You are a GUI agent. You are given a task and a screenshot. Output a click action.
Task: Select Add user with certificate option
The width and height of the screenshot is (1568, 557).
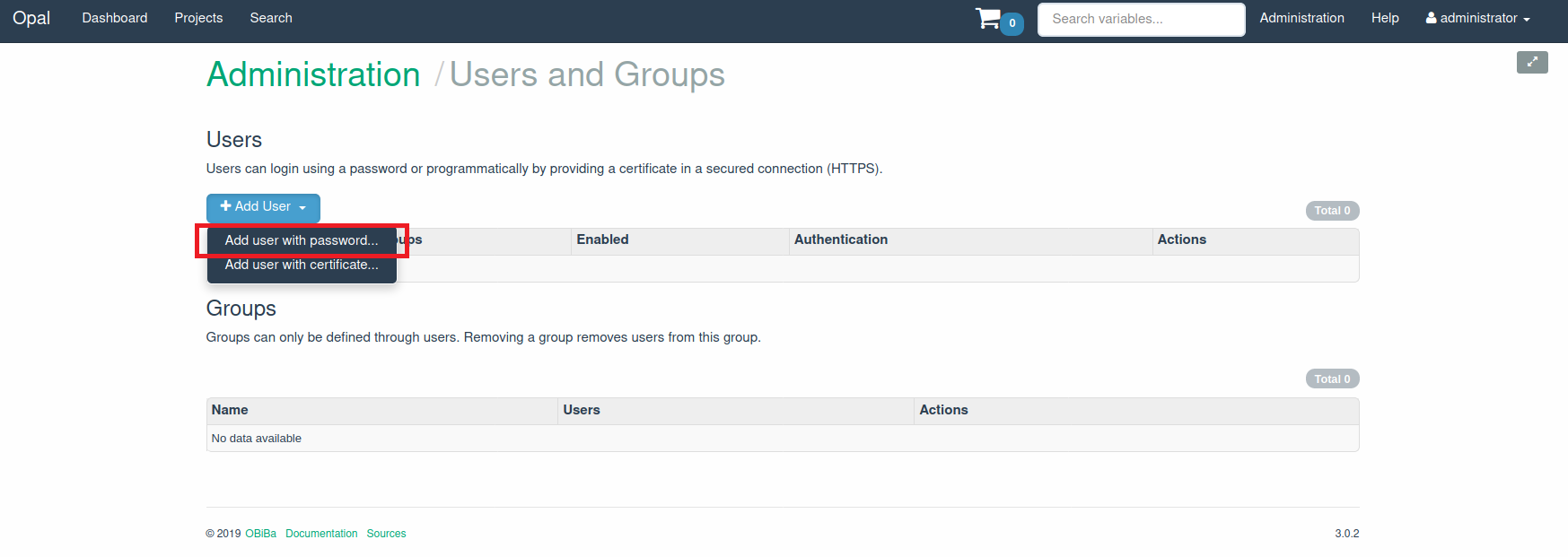(x=302, y=265)
